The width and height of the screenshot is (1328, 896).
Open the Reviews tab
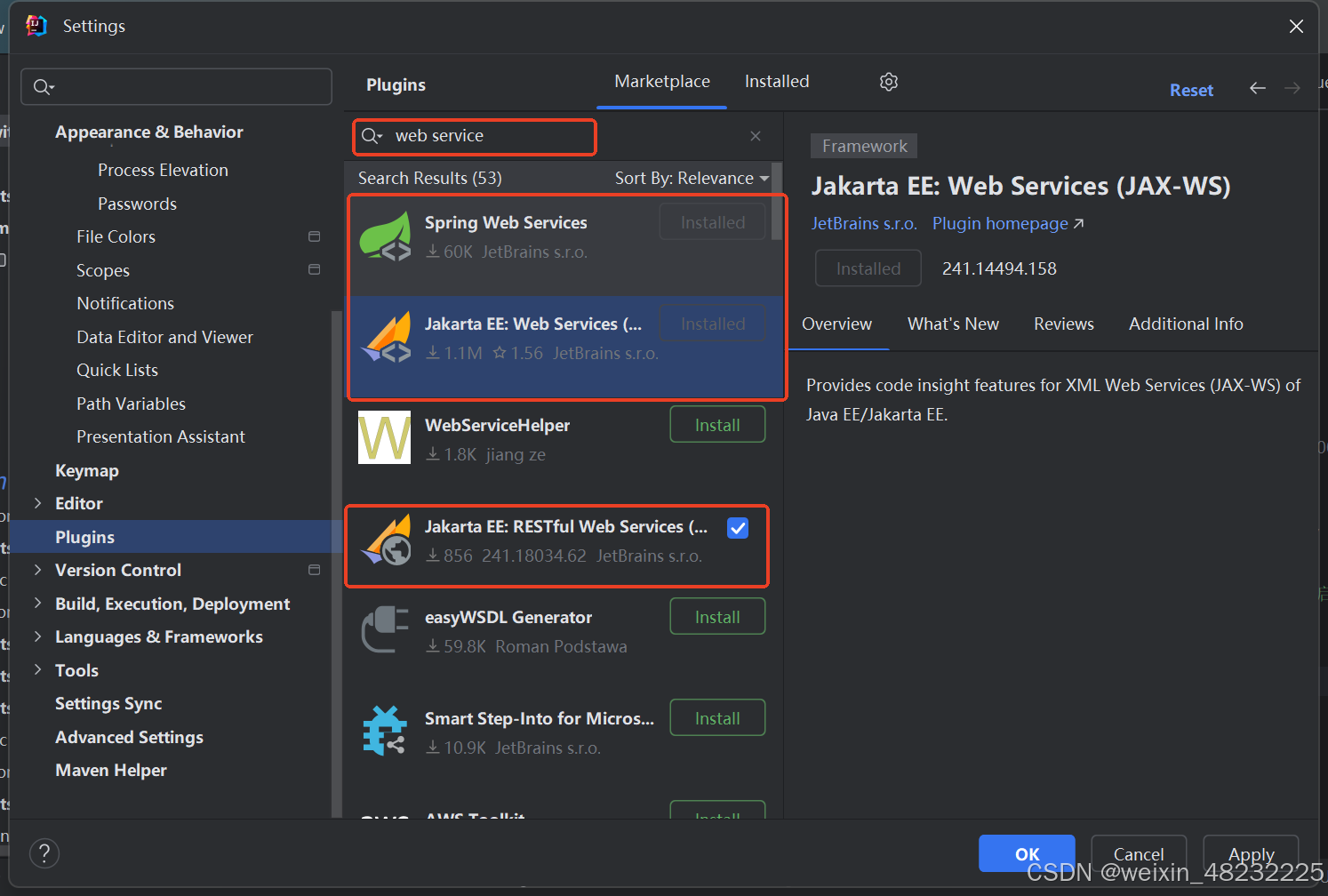point(1064,324)
